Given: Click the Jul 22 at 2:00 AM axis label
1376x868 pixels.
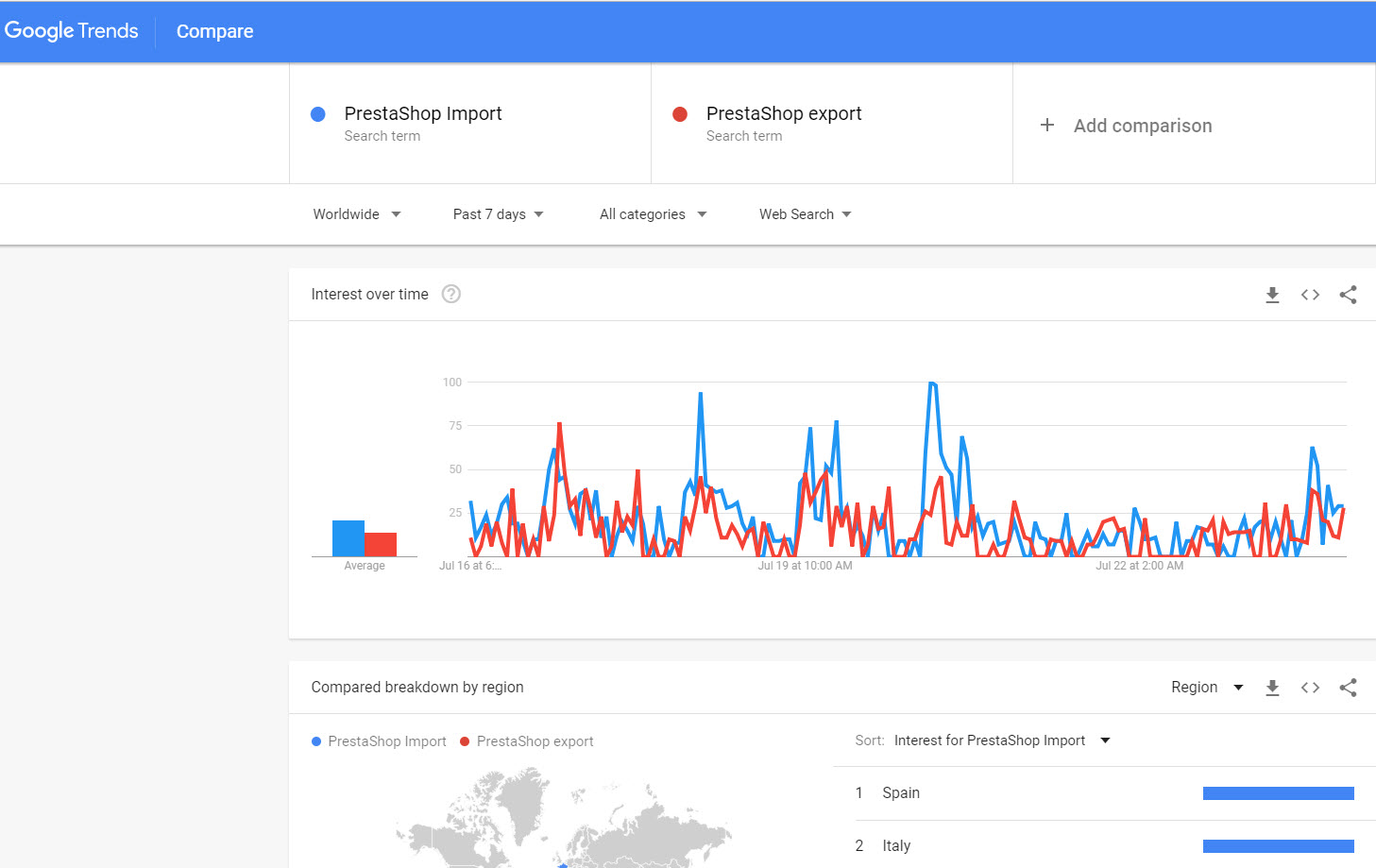Looking at the screenshot, I should coord(1139,566).
